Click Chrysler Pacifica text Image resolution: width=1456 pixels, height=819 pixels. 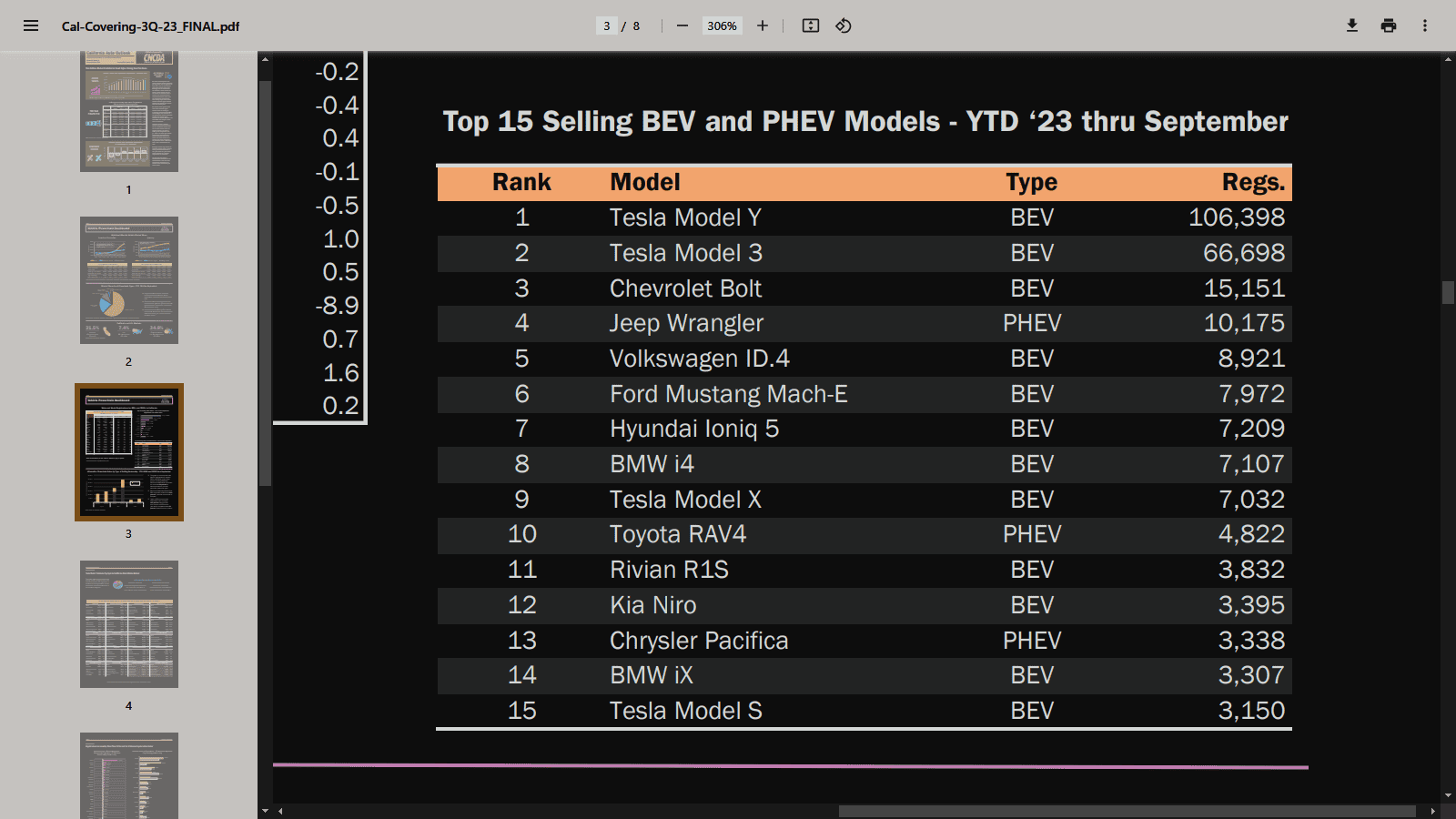tap(699, 641)
